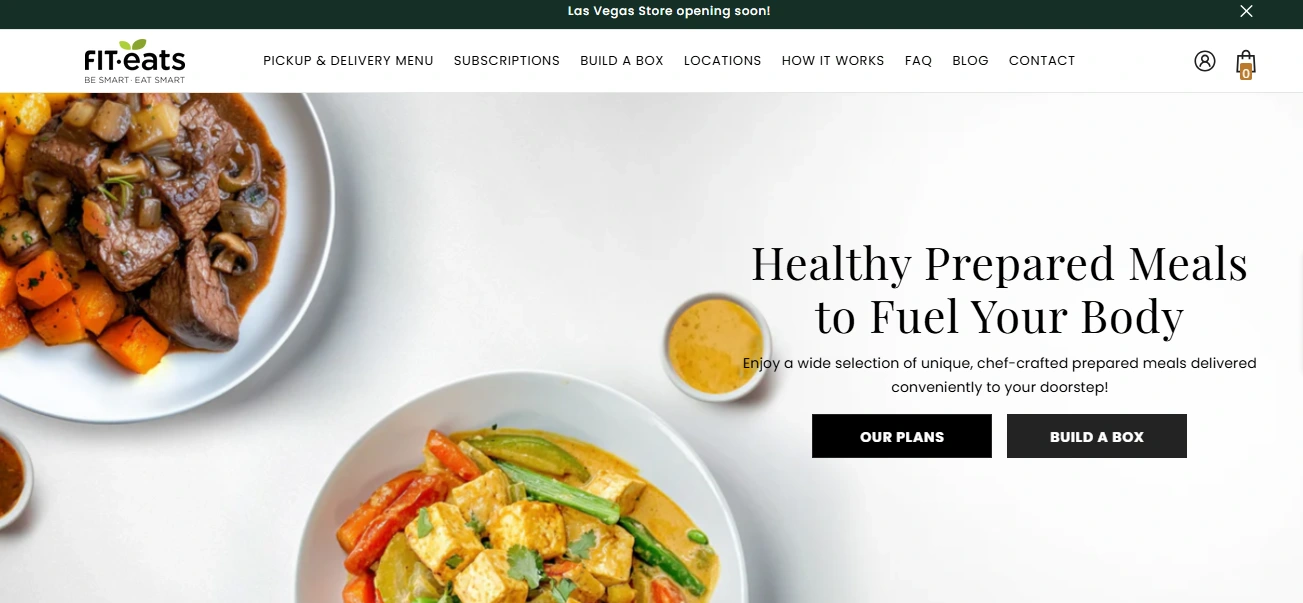
Task: Click the Las Vegas Store opening soon text
Action: (x=669, y=11)
